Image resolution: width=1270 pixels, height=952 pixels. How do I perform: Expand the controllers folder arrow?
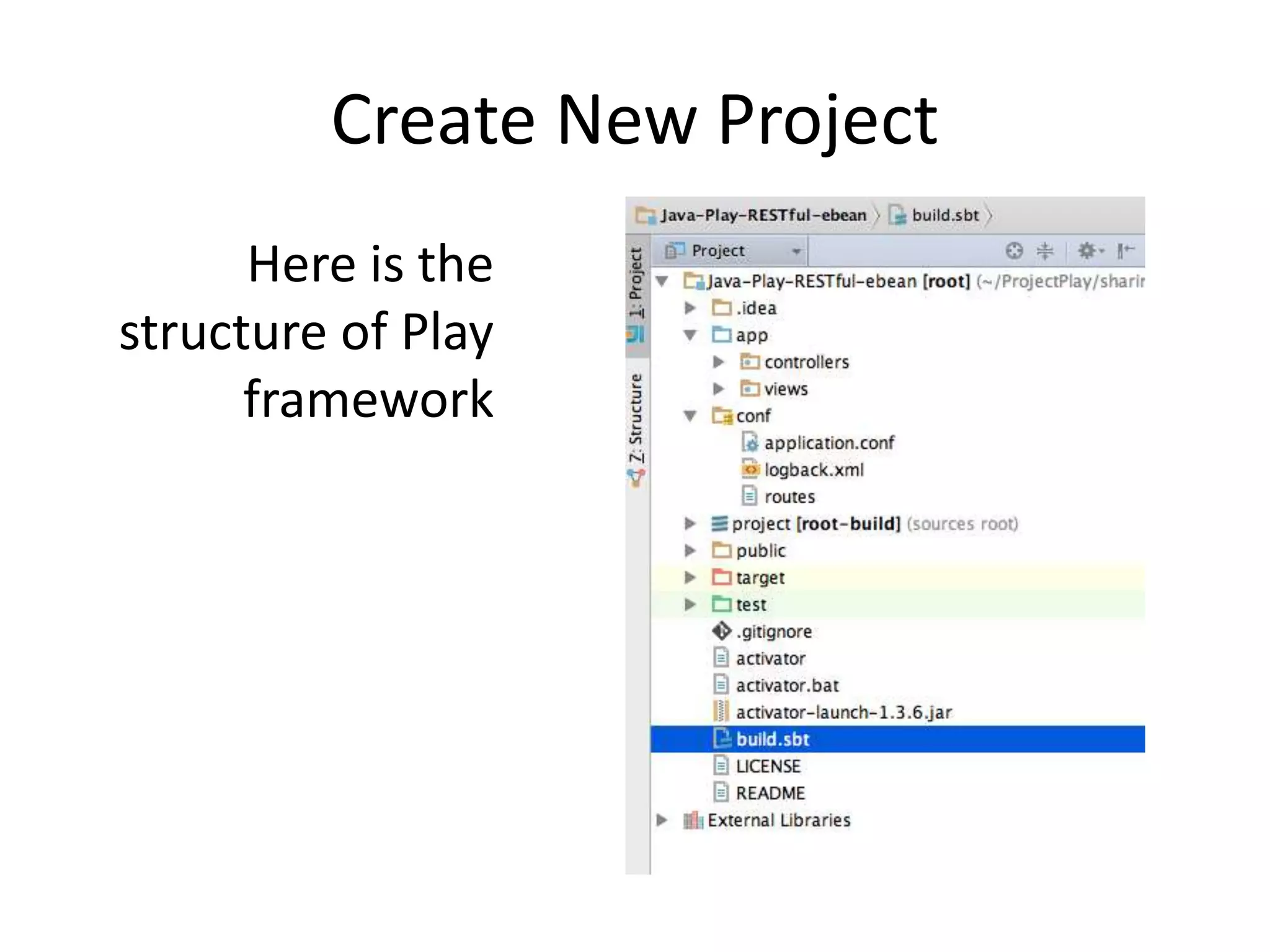pyautogui.click(x=718, y=362)
